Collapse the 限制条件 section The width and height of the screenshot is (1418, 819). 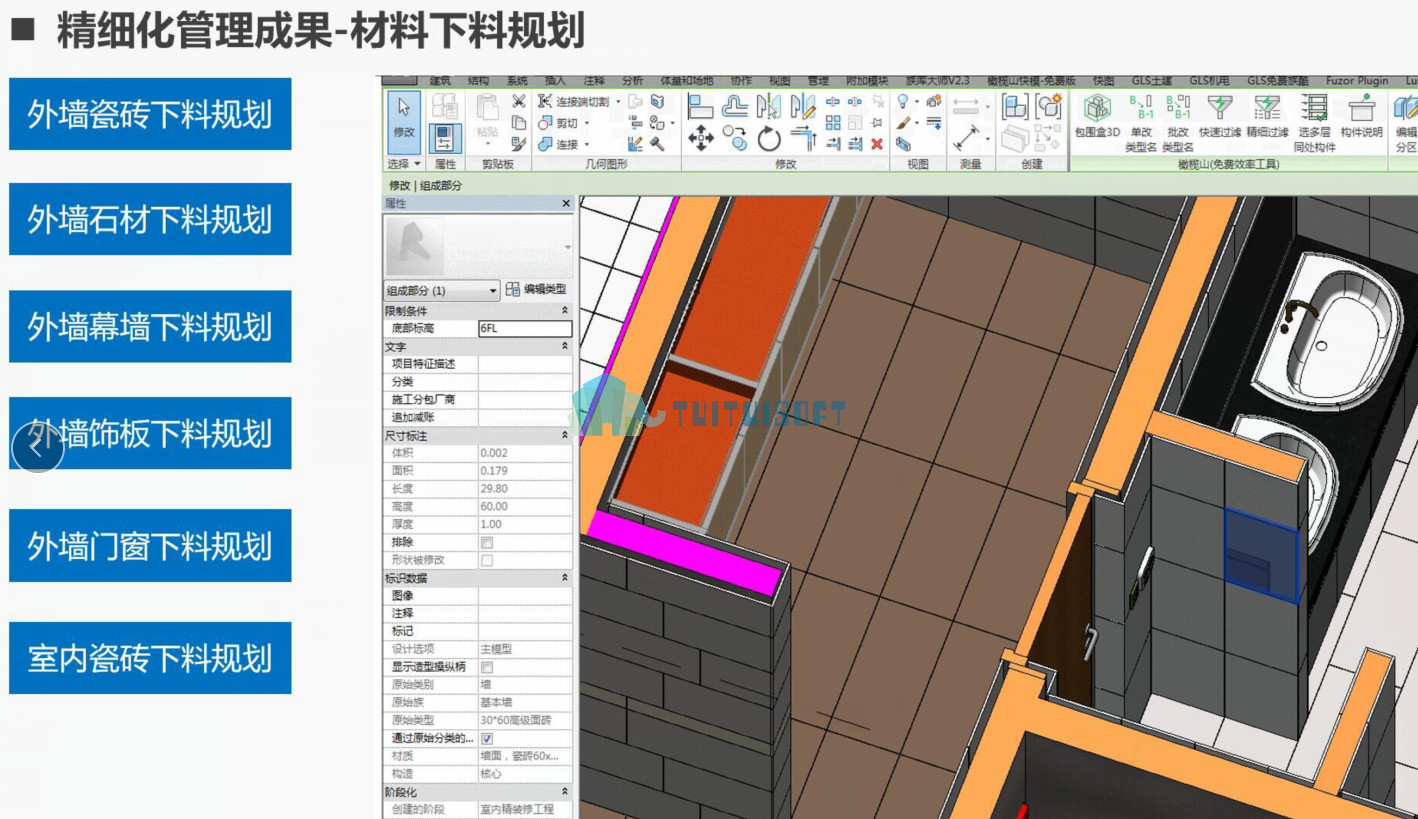click(565, 311)
